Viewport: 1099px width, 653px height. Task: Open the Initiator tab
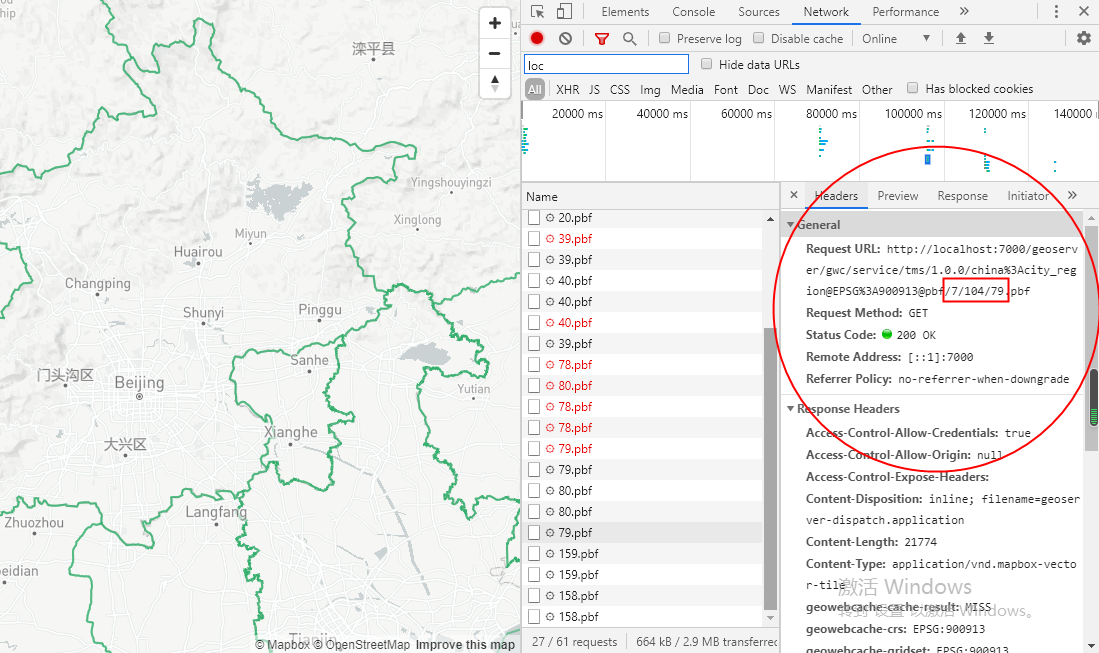(1028, 196)
